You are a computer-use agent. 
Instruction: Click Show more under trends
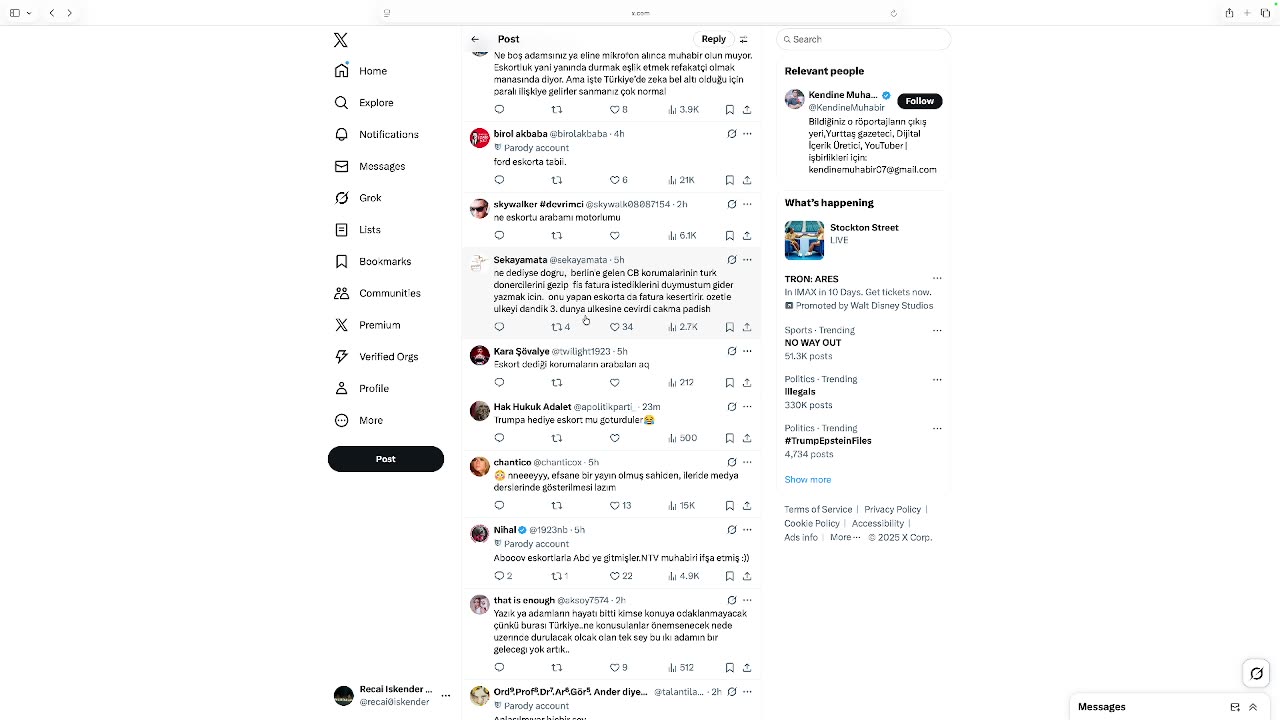808,480
